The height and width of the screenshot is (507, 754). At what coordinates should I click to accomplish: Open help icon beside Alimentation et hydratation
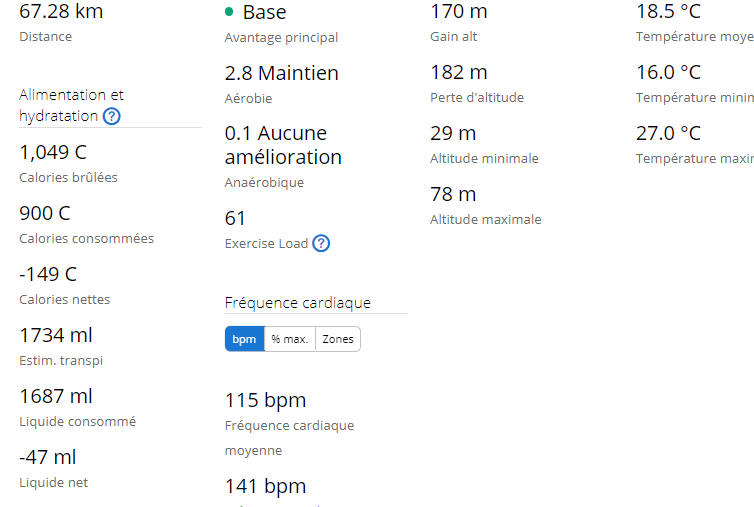tap(112, 116)
